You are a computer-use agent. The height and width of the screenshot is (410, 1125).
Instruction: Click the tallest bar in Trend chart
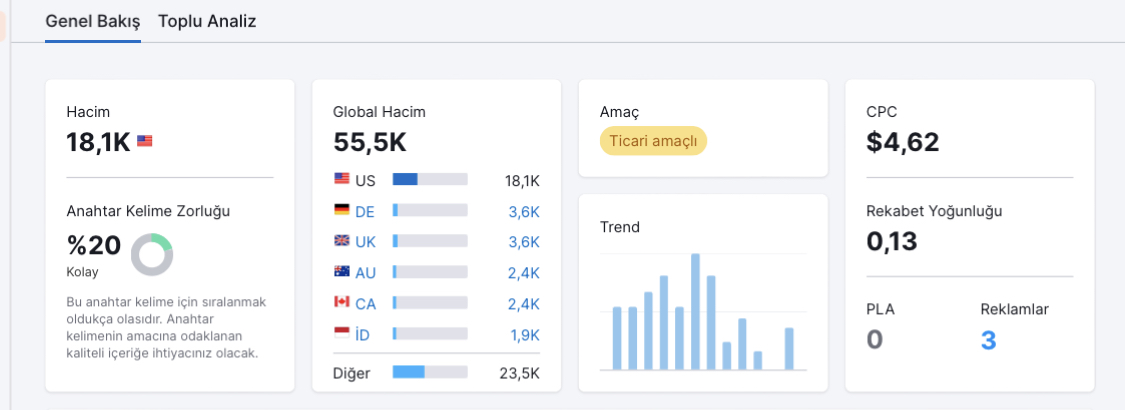pyautogui.click(x=695, y=312)
